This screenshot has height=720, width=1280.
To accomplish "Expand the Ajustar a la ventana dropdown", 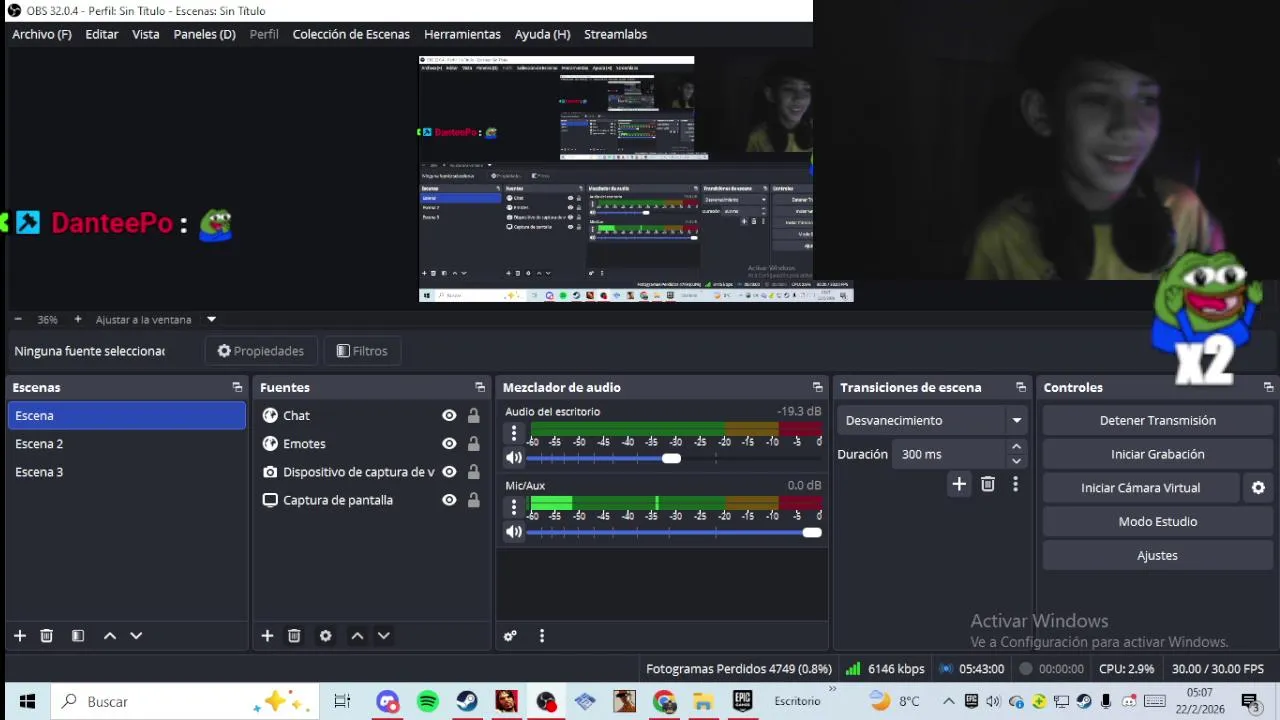I will 211,320.
